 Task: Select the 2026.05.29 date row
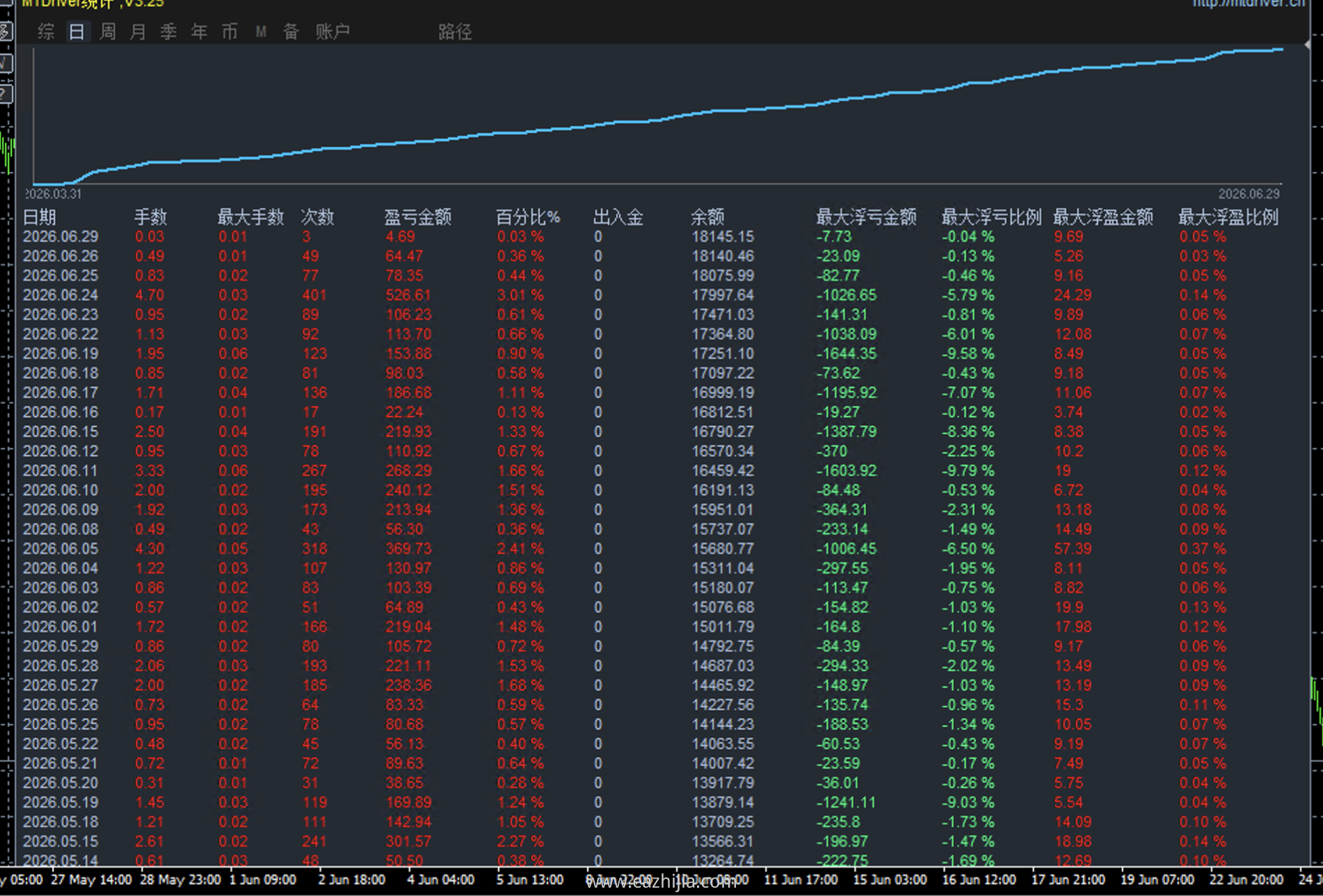(61, 646)
